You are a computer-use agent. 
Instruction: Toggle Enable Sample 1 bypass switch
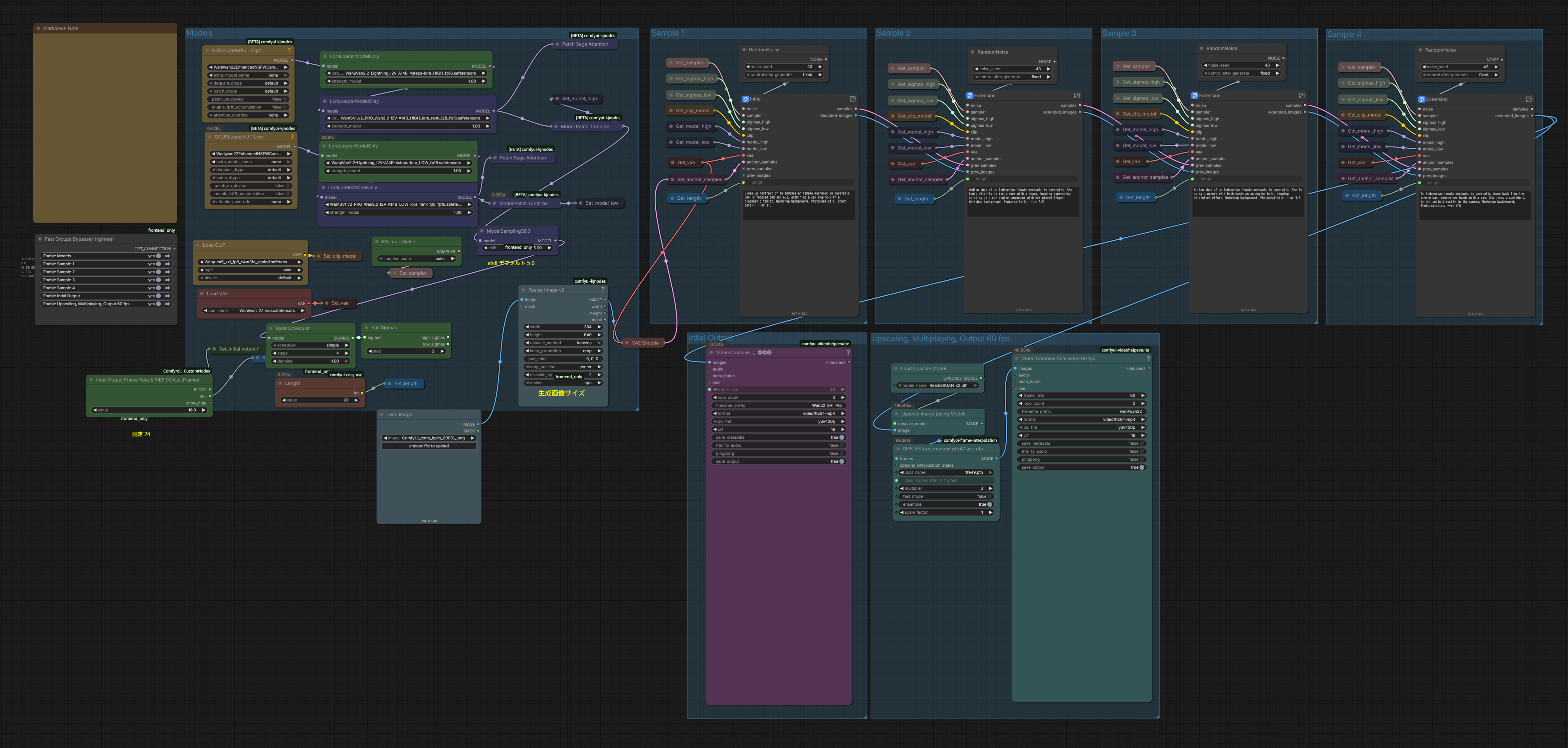click(158, 264)
